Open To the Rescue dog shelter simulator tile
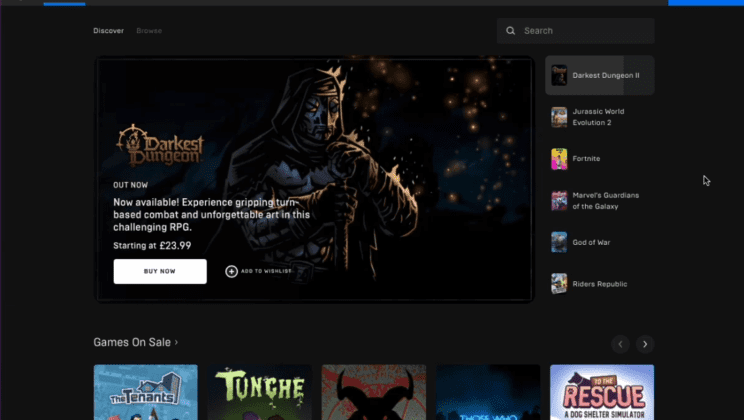Viewport: 744px width, 420px height. (602, 392)
